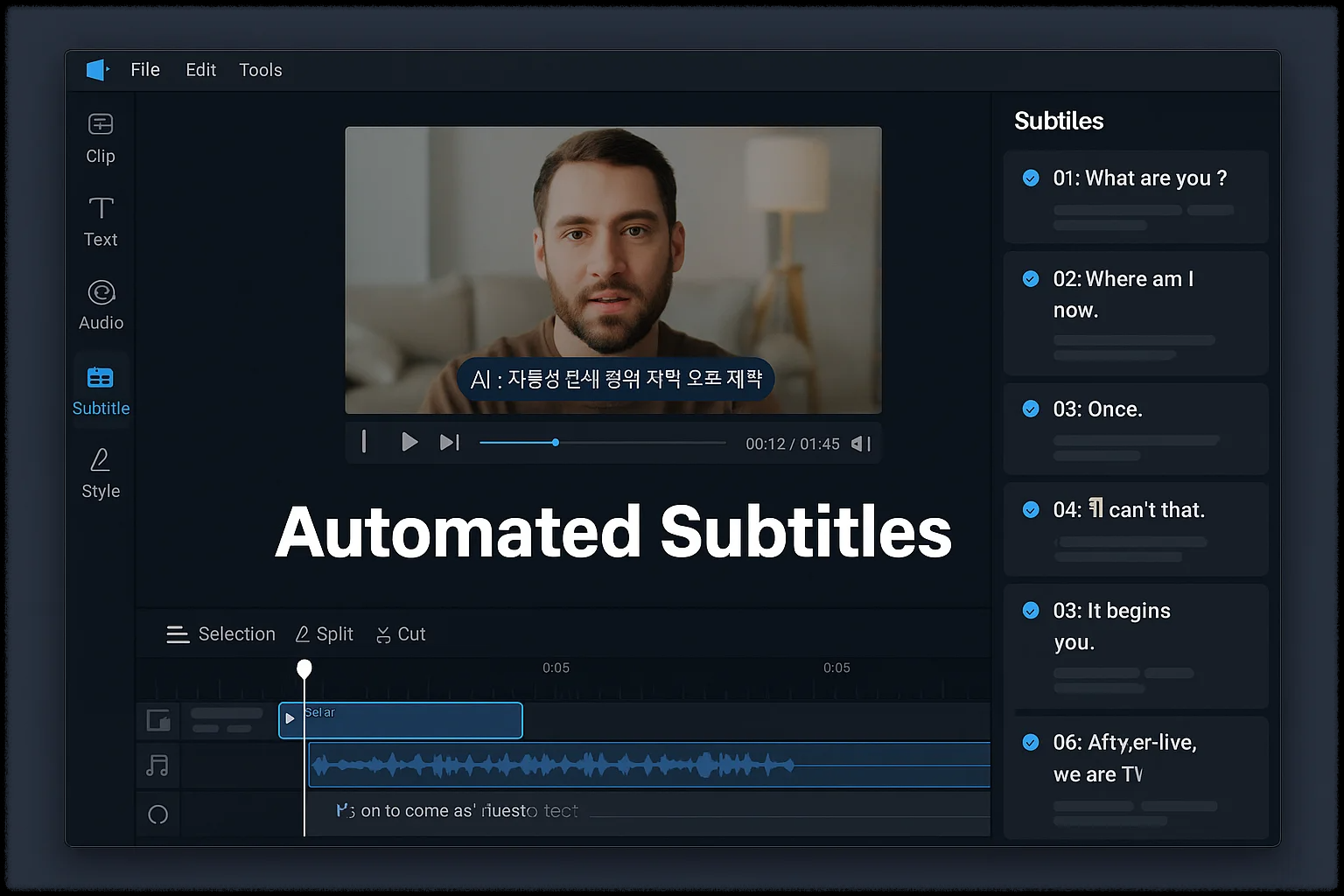The width and height of the screenshot is (1344, 896).
Task: Click the playback progress slider handle
Action: click(556, 443)
